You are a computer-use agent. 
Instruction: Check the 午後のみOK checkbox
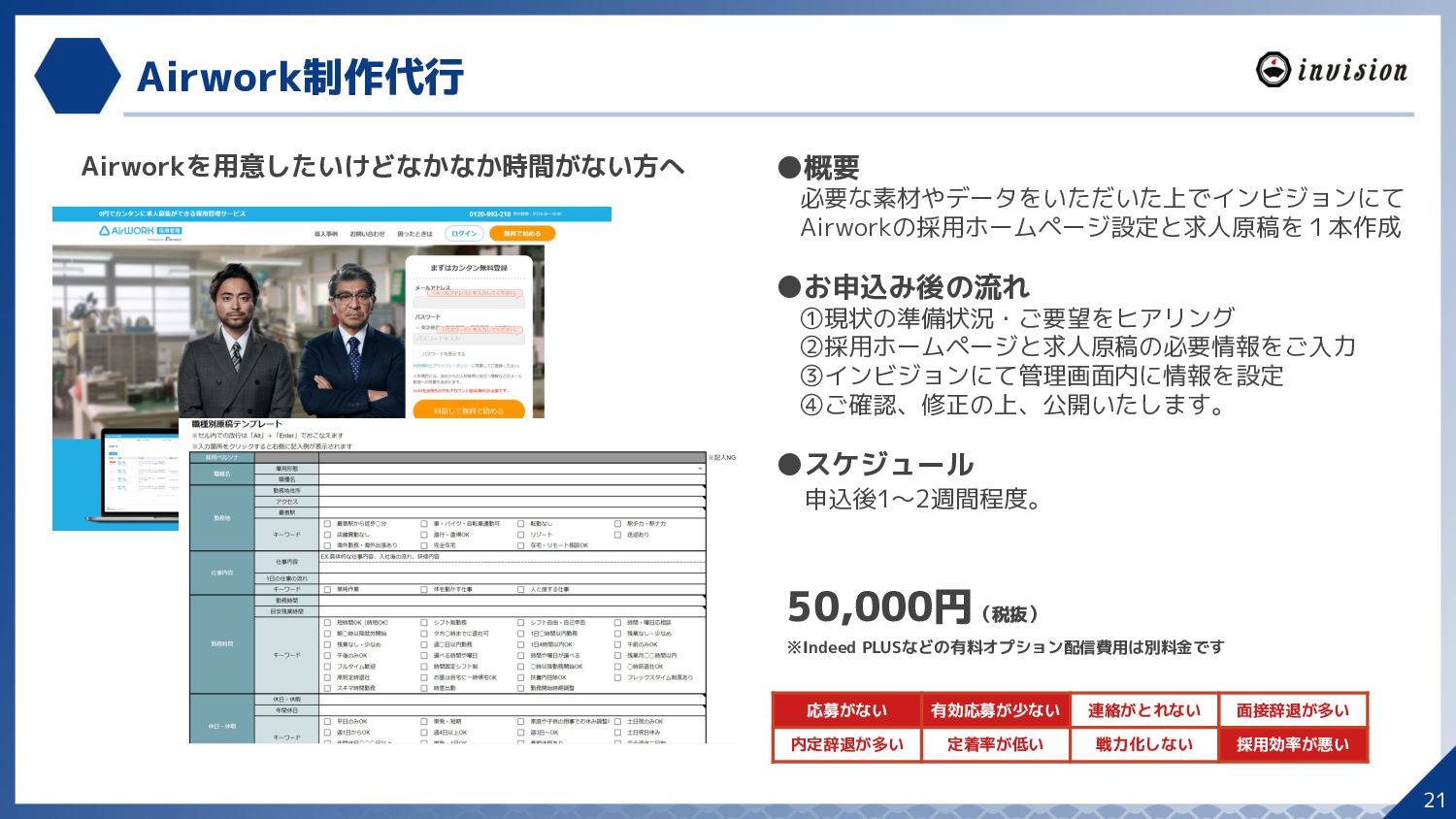click(x=327, y=656)
